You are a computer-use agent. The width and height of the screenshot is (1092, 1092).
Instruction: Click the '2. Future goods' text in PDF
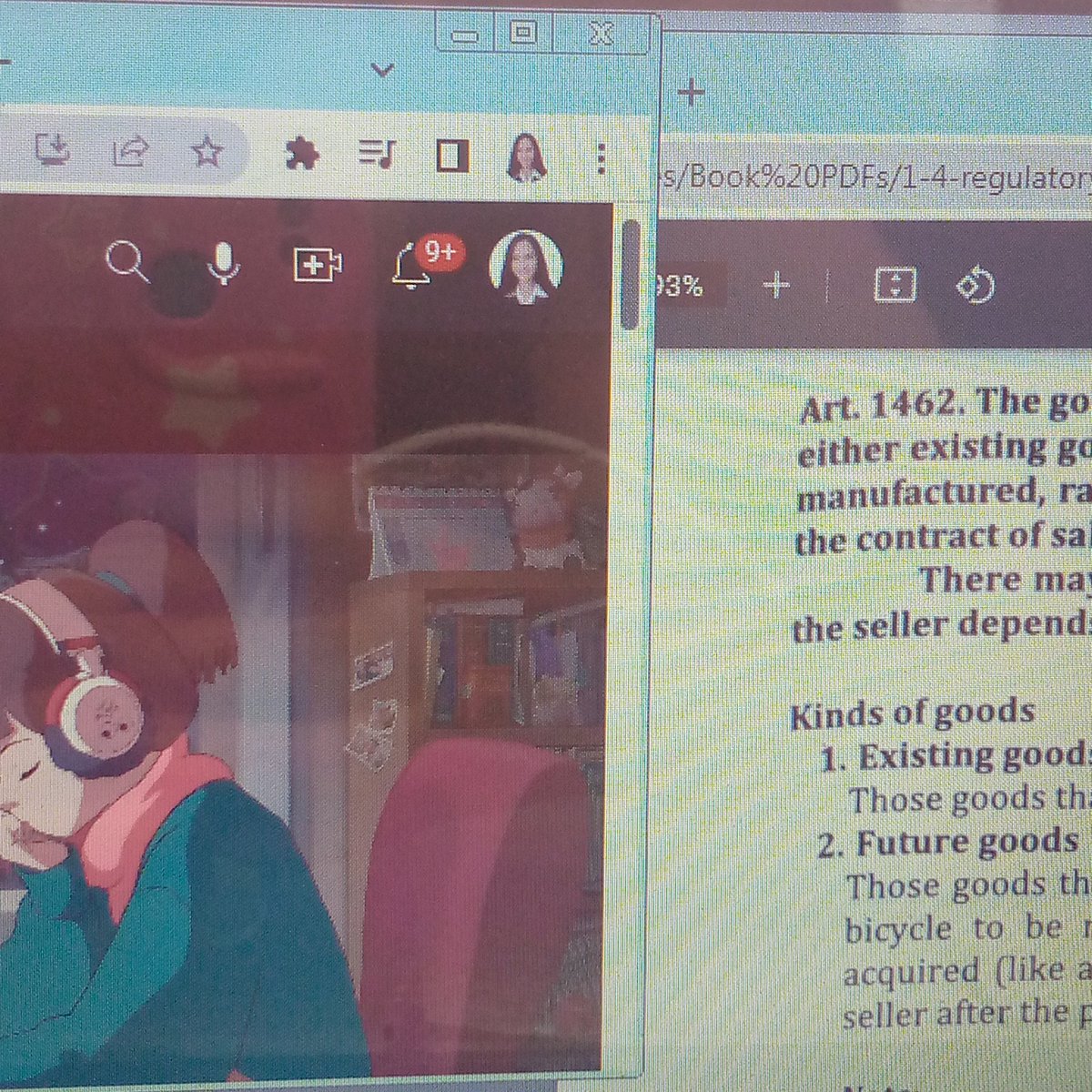click(x=947, y=843)
